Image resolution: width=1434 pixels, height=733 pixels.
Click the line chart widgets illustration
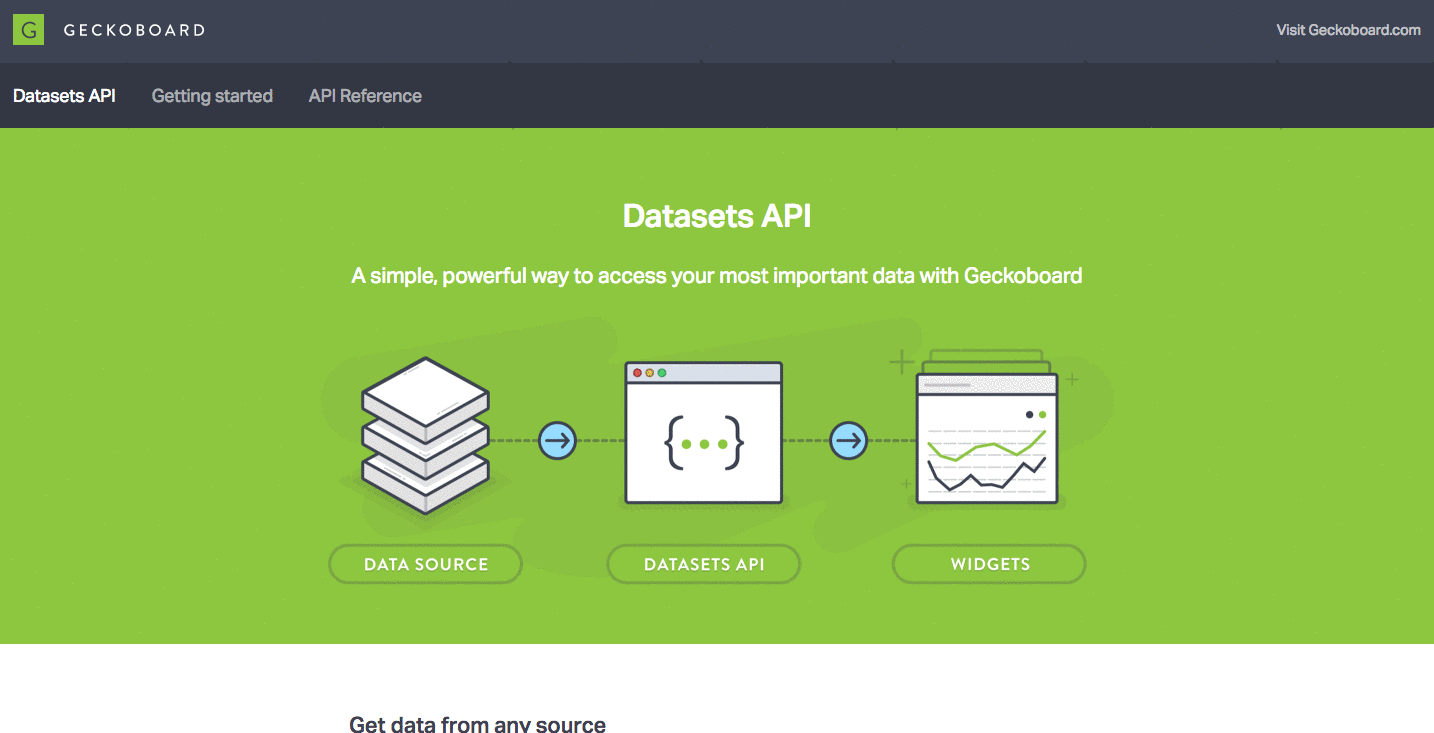(x=986, y=427)
